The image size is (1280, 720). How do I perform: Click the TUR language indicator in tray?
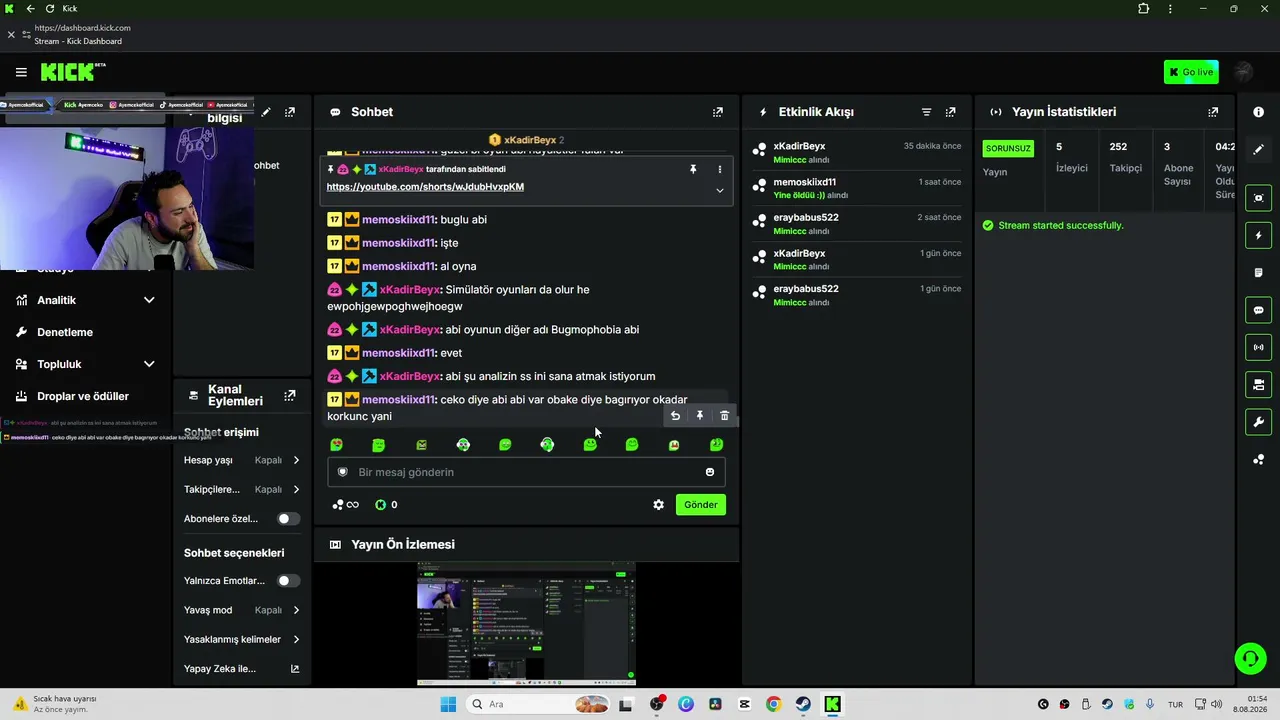1175,704
